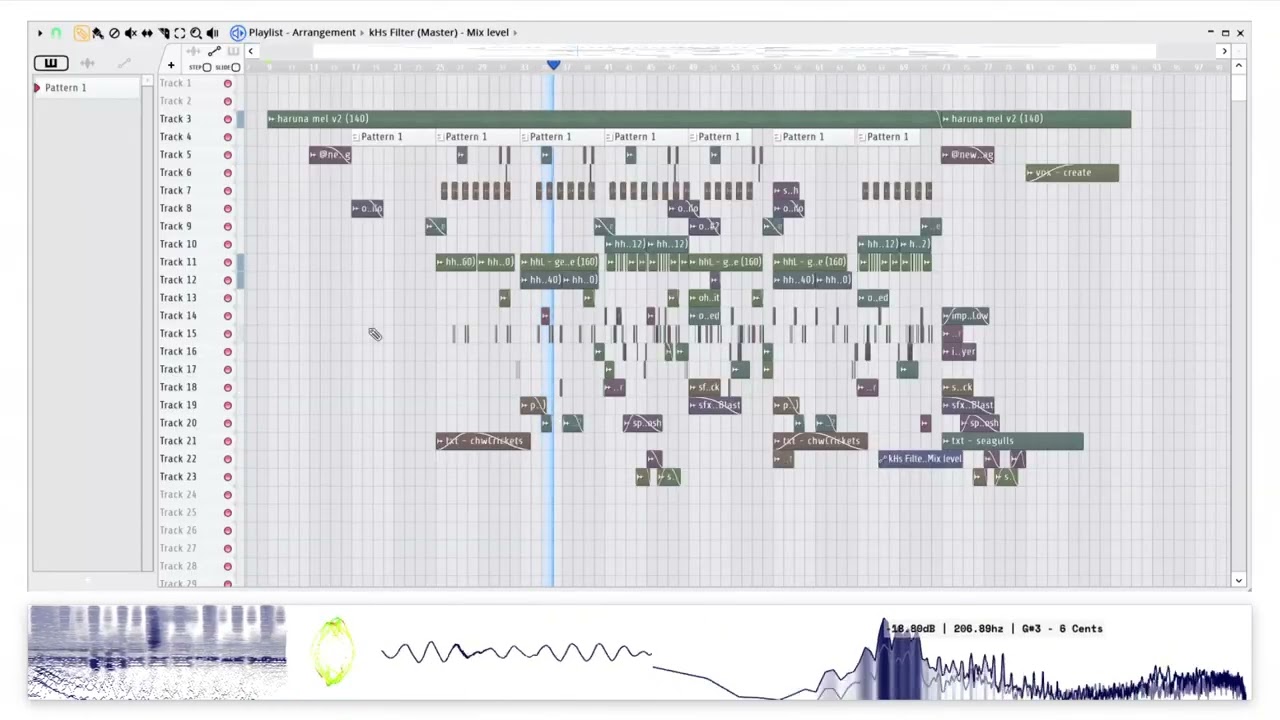Toggle the SLIDE checkbox

(x=236, y=67)
